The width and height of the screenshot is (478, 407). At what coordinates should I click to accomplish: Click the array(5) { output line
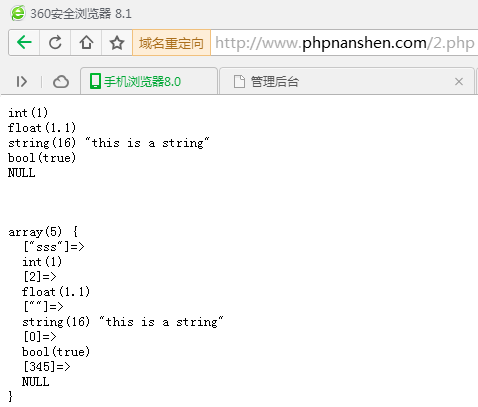43,232
